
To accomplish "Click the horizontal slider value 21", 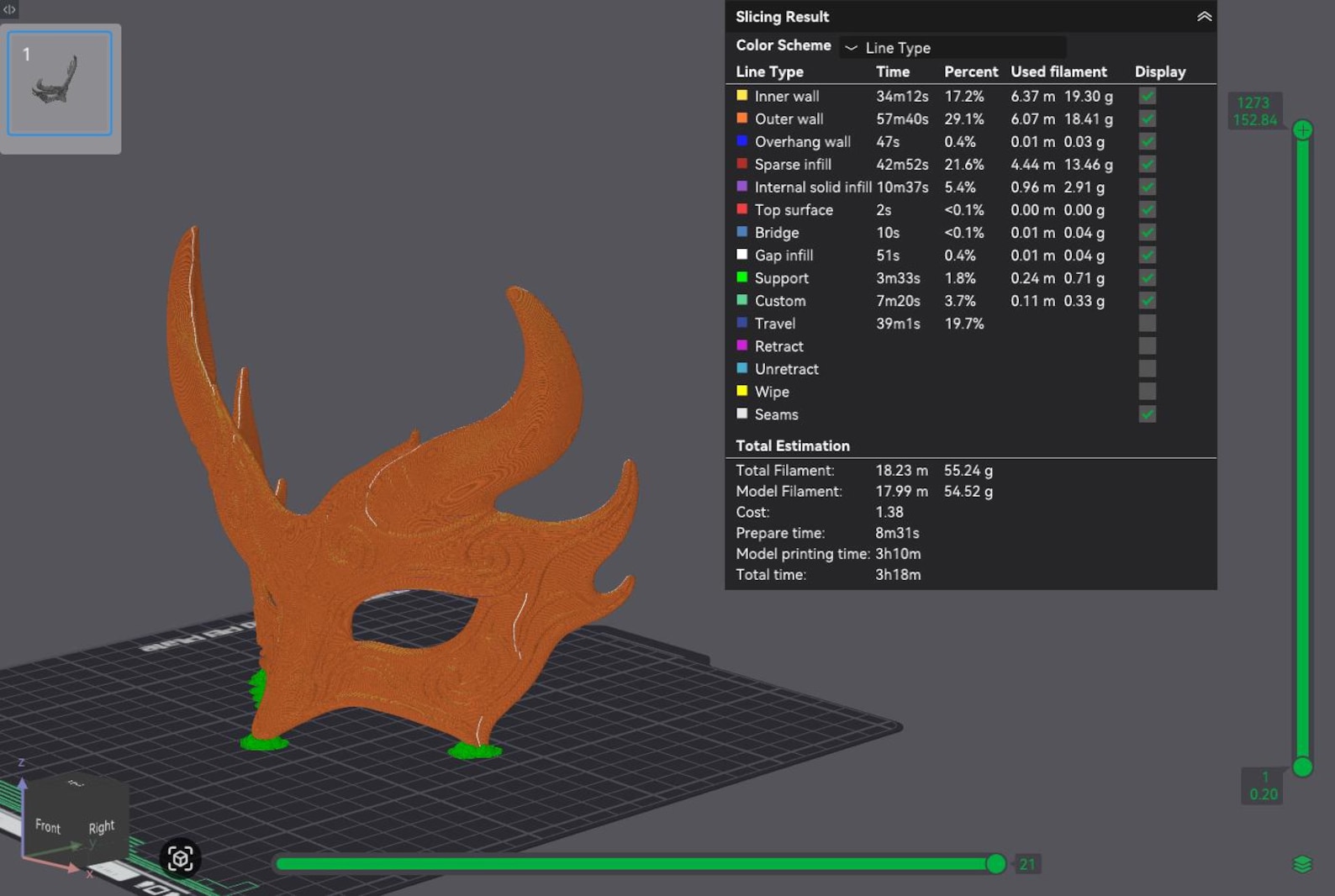I will pyautogui.click(x=1027, y=864).
